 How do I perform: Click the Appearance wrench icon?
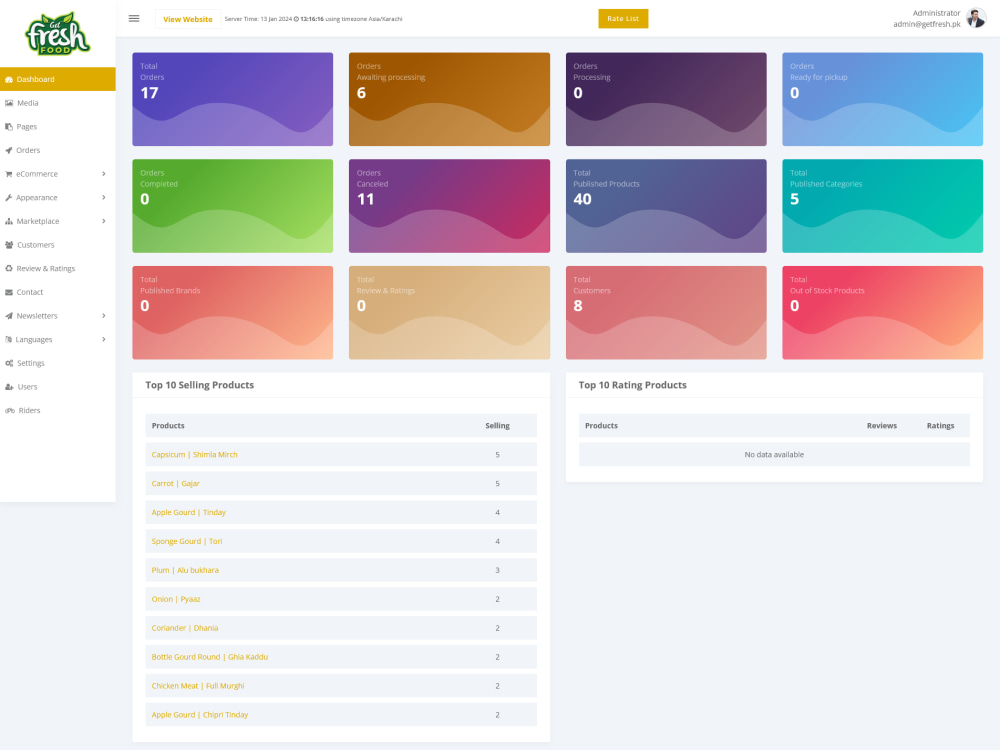coord(9,198)
